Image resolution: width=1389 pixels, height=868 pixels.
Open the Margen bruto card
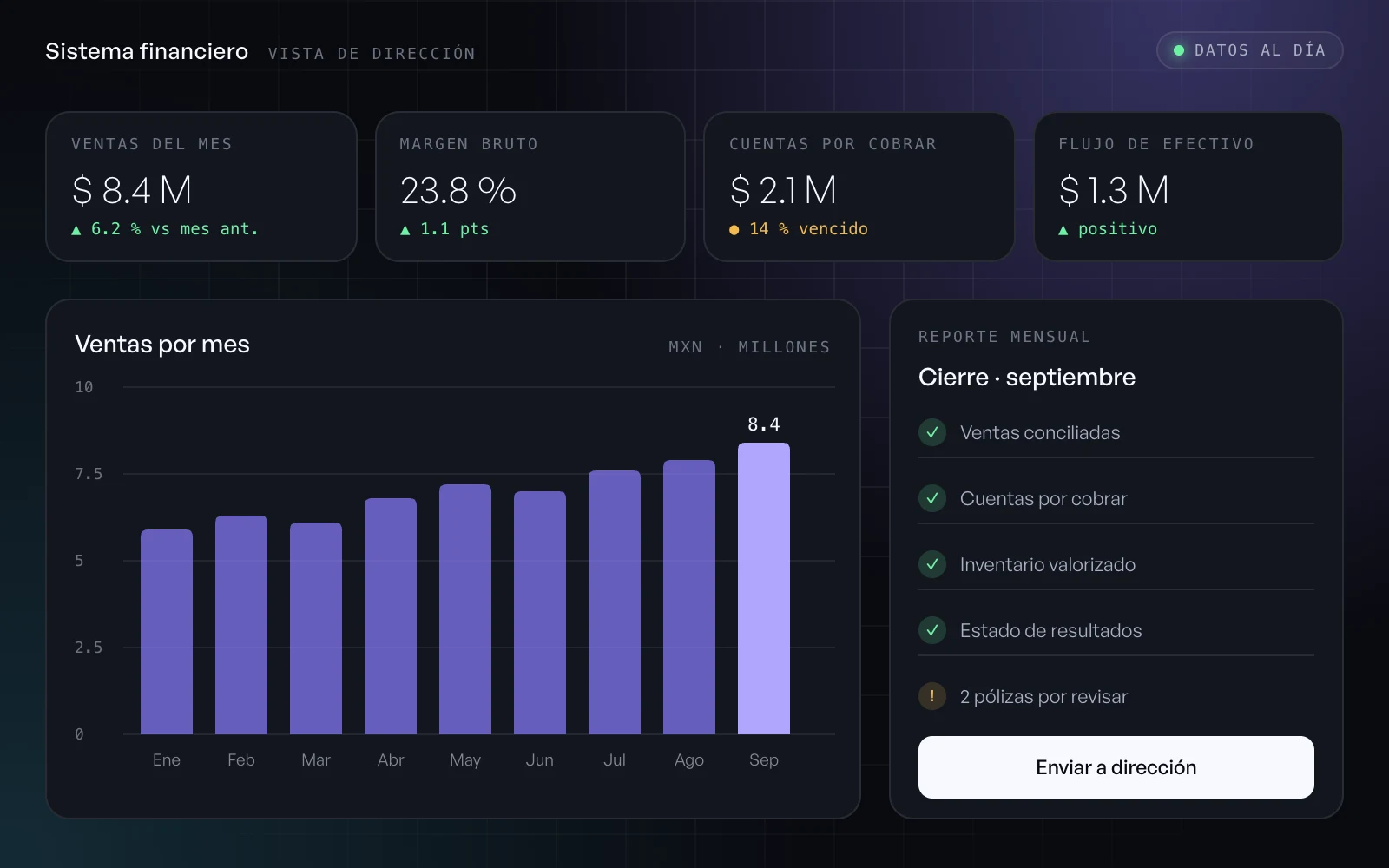[530, 187]
